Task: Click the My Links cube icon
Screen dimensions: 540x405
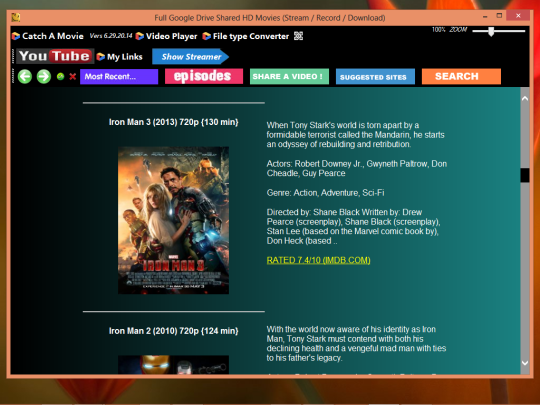Action: click(101, 56)
